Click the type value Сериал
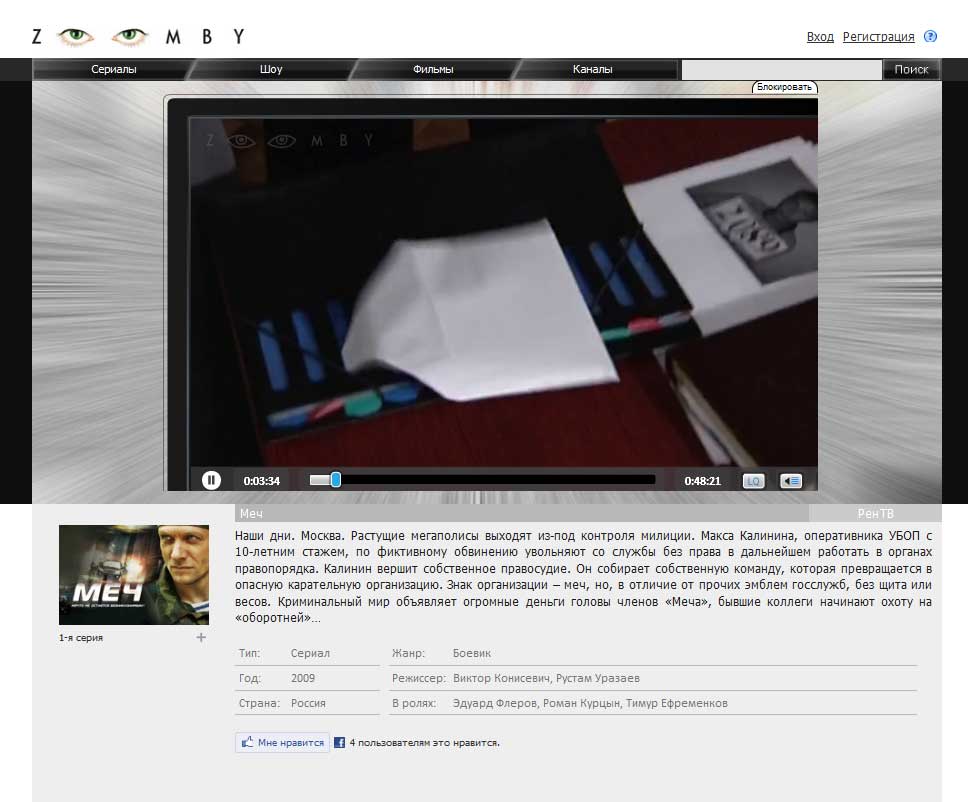This screenshot has height=802, width=968. point(311,653)
